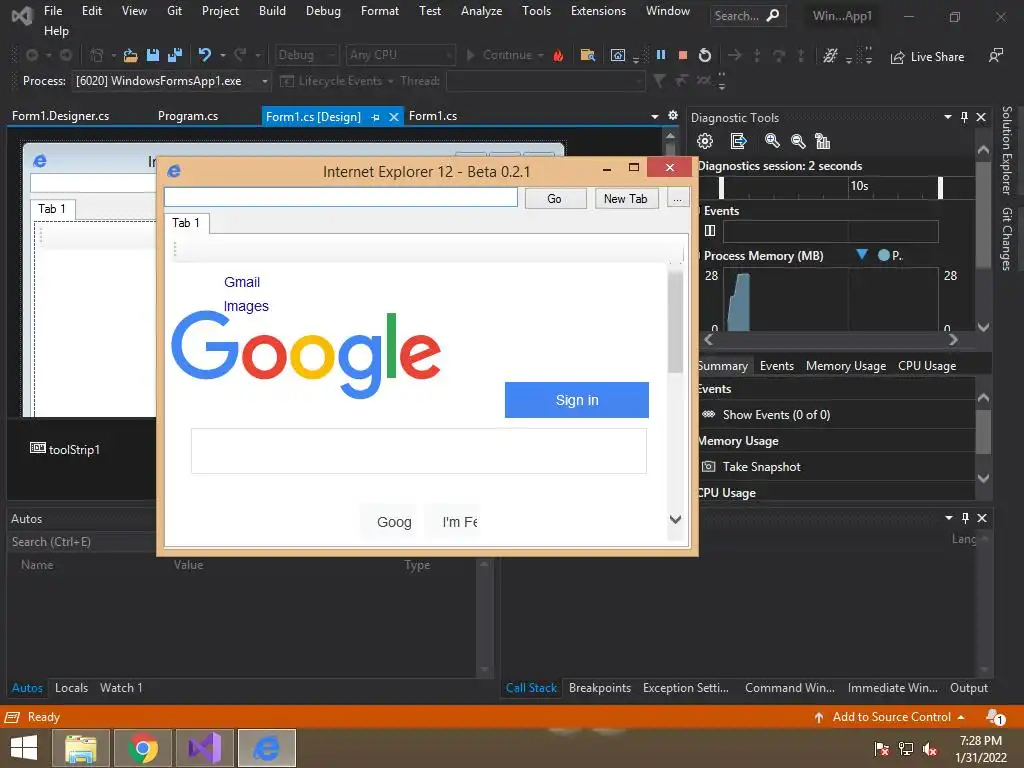
Task: Toggle auto-hide pin on Diagnostic Tools
Action: pyautogui.click(x=964, y=117)
